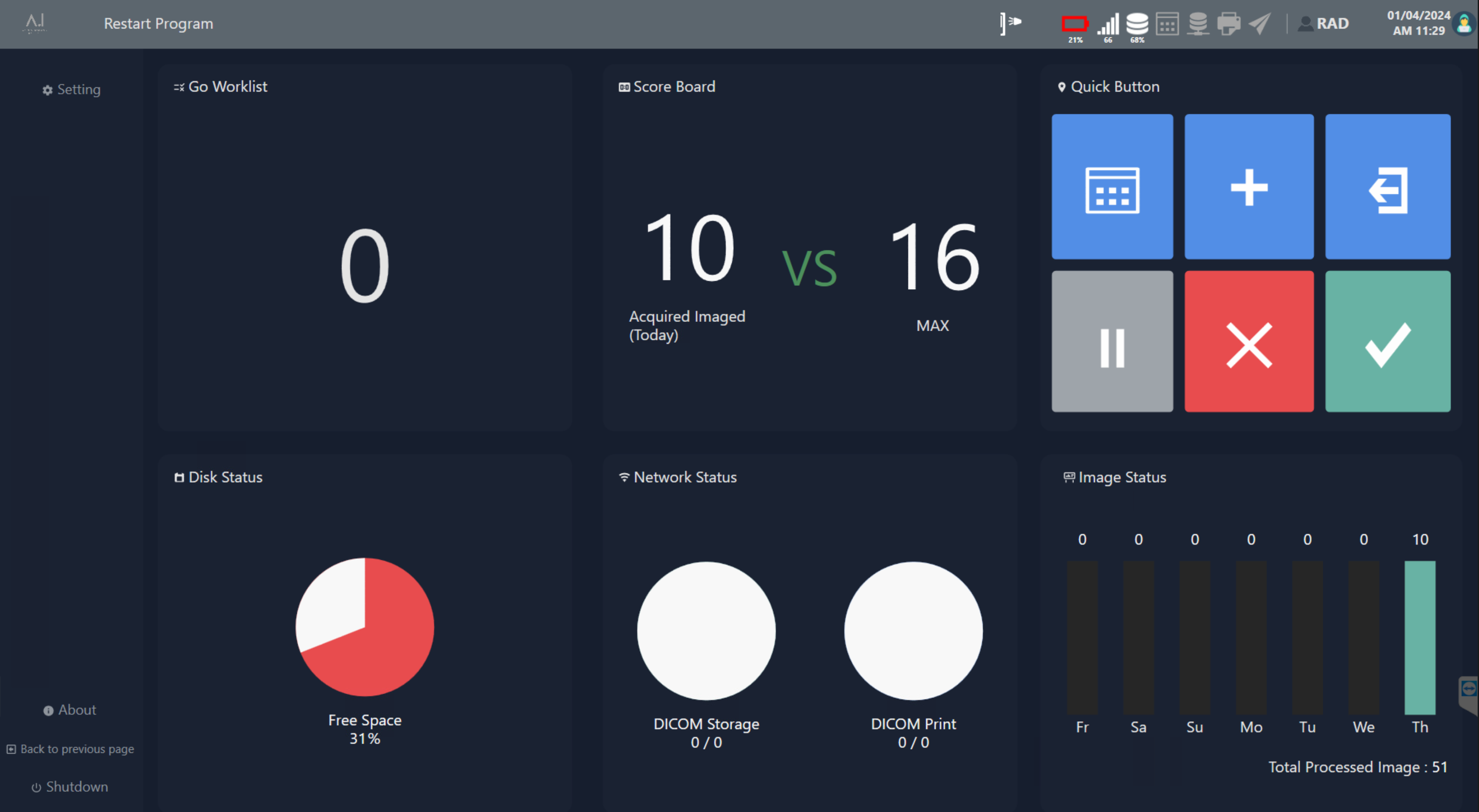The height and width of the screenshot is (812, 1479).
Task: Click the green Thursday bar in Image Status
Action: tap(1420, 637)
